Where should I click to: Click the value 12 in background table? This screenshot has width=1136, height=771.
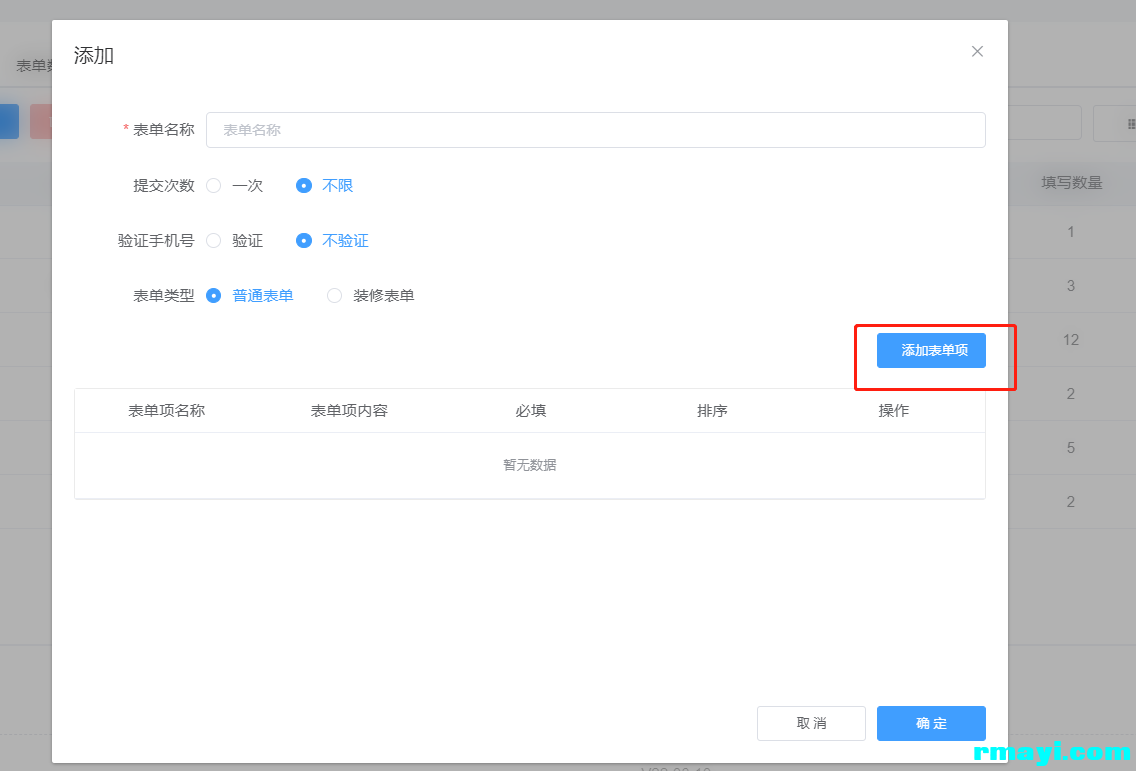1071,340
